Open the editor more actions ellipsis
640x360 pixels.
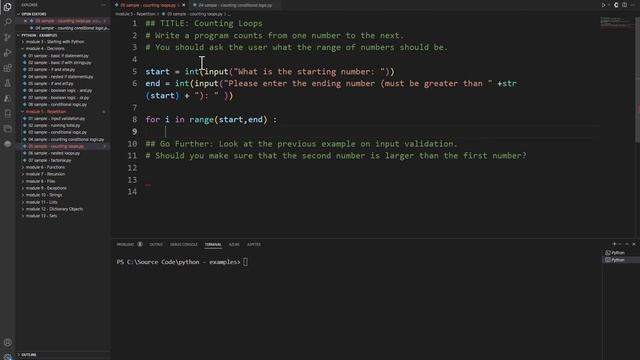(633, 5)
